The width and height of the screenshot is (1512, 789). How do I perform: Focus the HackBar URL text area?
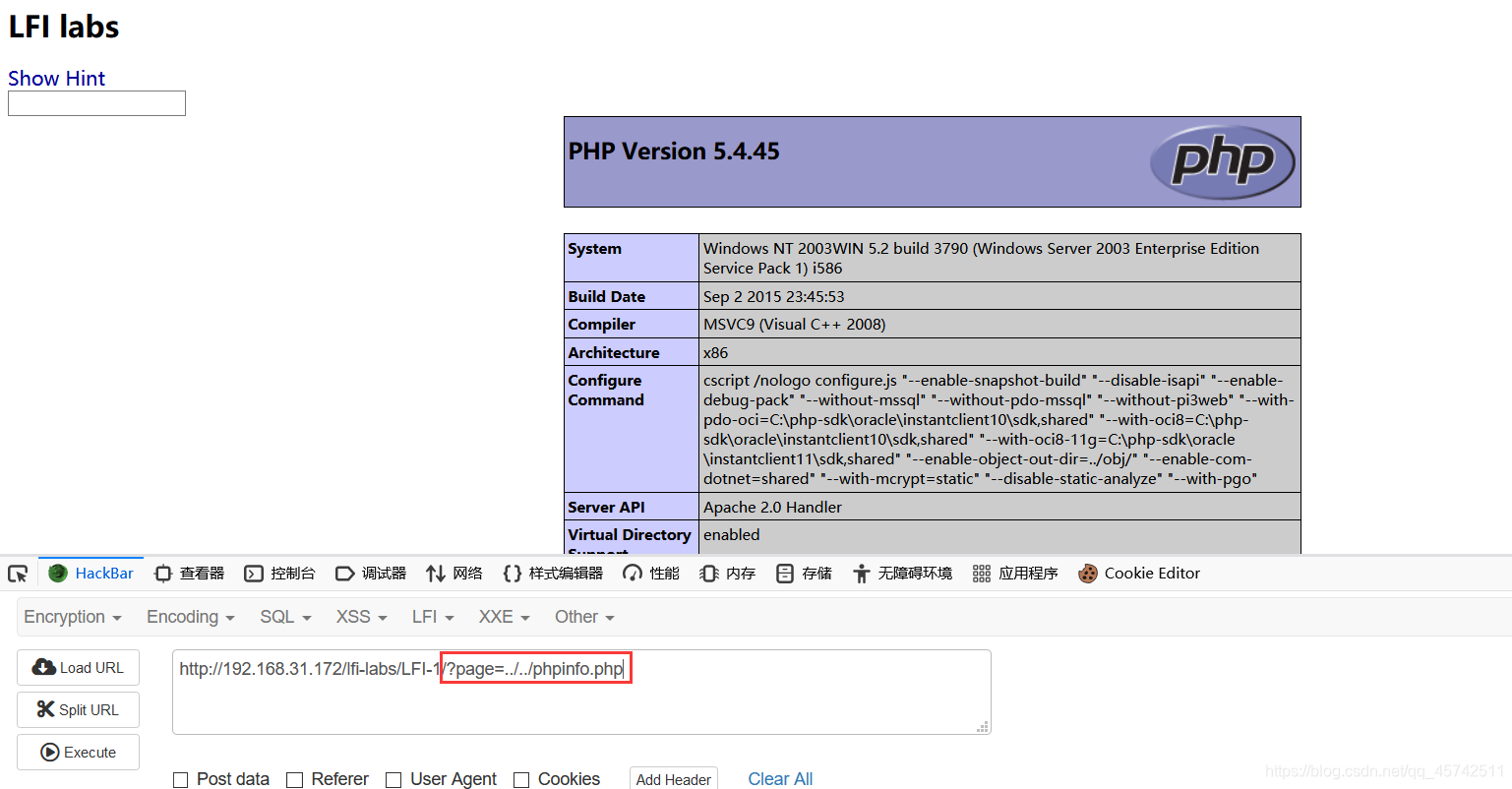[x=581, y=692]
